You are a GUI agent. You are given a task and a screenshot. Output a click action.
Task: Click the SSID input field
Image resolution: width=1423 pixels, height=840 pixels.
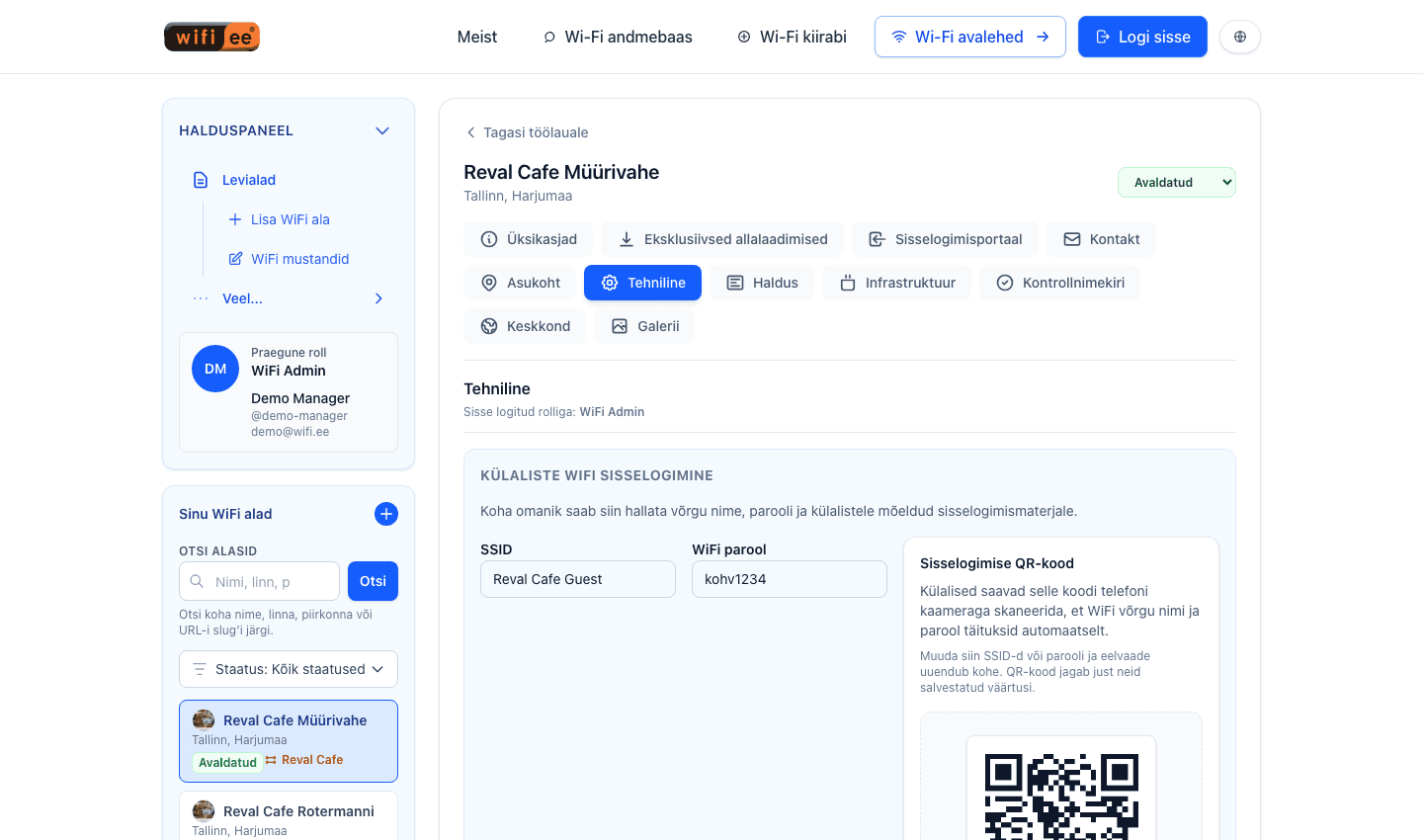coord(578,579)
